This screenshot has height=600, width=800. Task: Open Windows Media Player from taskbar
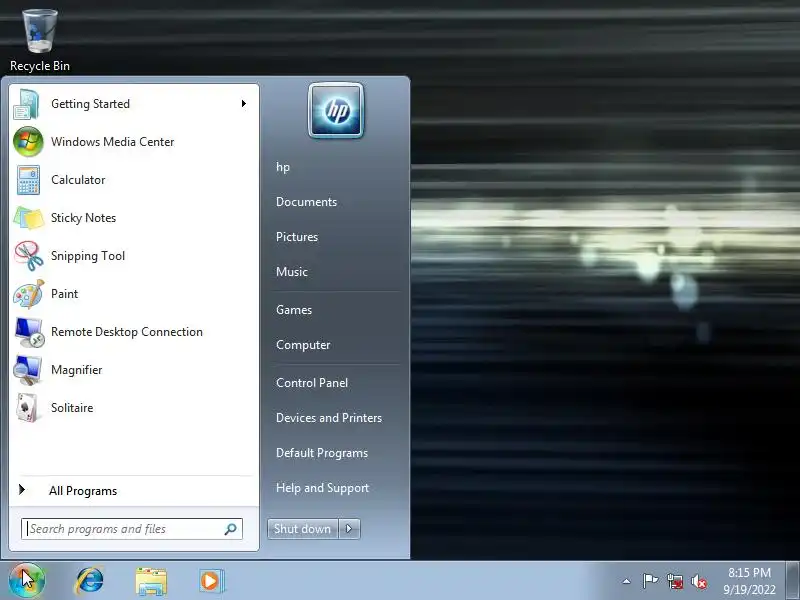210,581
